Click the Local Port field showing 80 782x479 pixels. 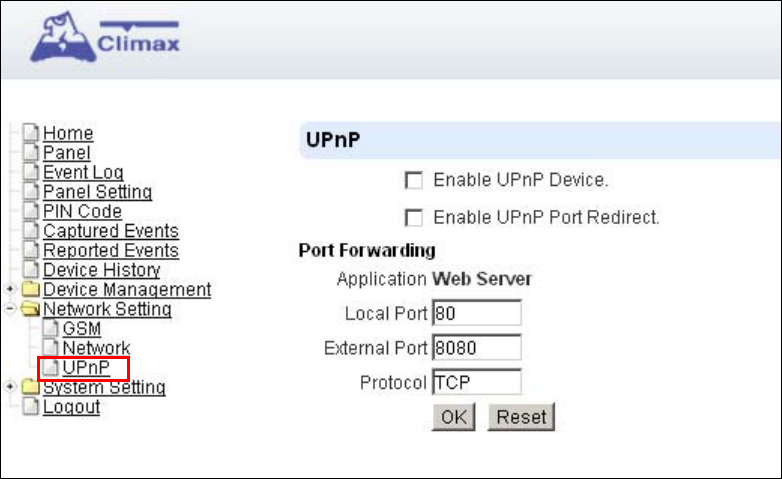tap(477, 313)
